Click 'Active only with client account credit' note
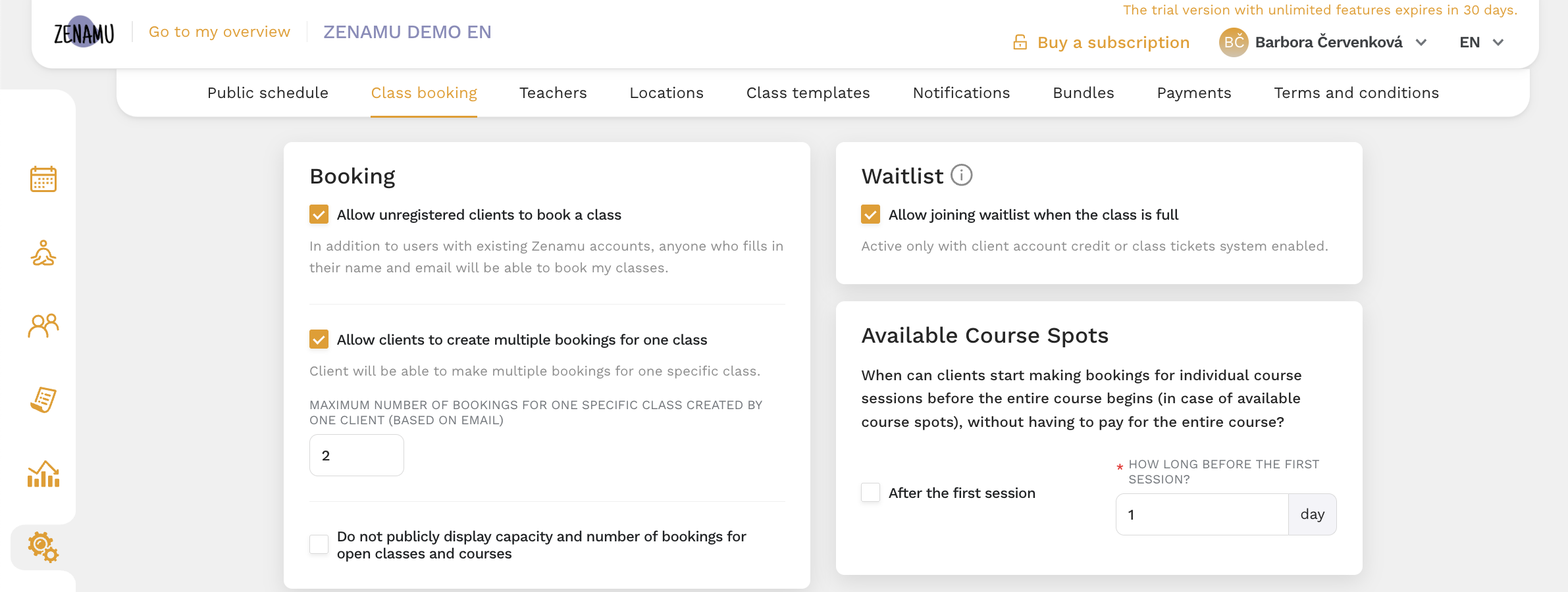 [x=1095, y=246]
